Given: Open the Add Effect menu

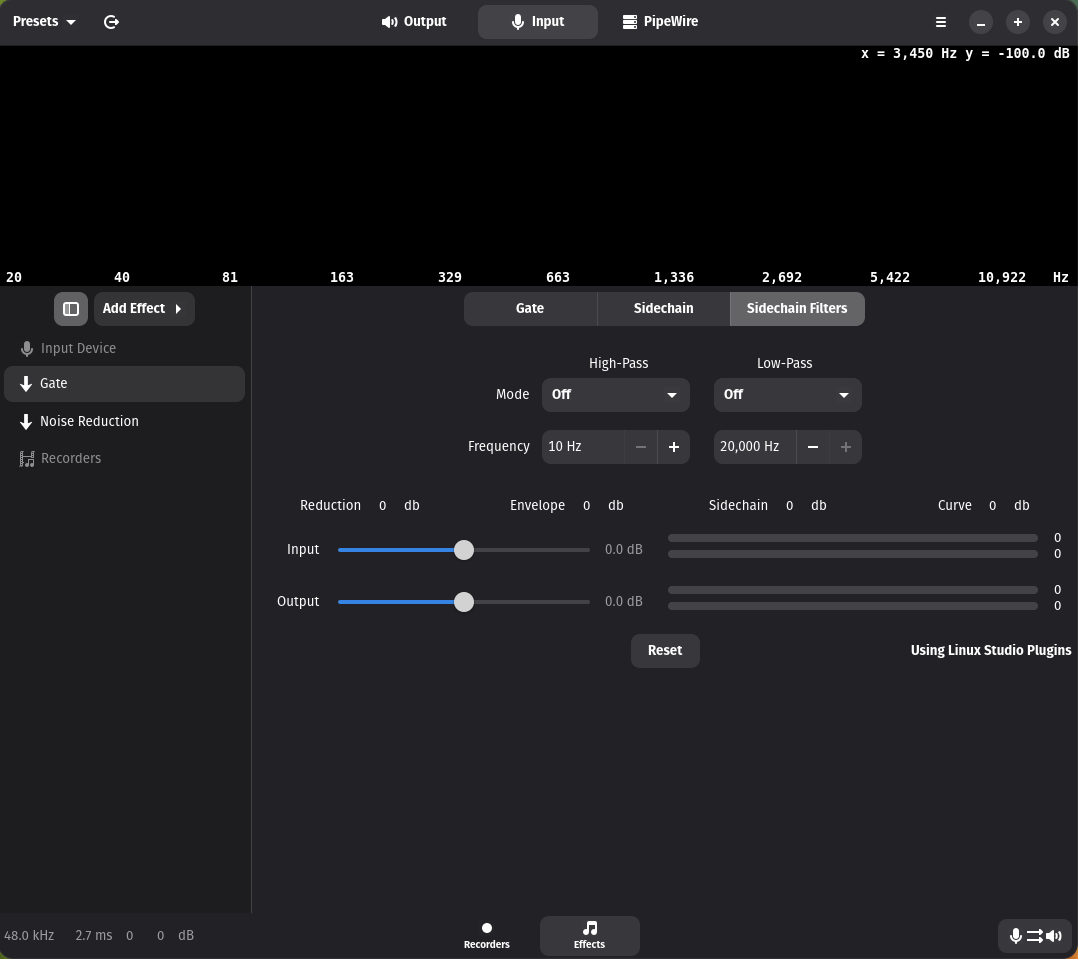Looking at the screenshot, I should click(143, 309).
